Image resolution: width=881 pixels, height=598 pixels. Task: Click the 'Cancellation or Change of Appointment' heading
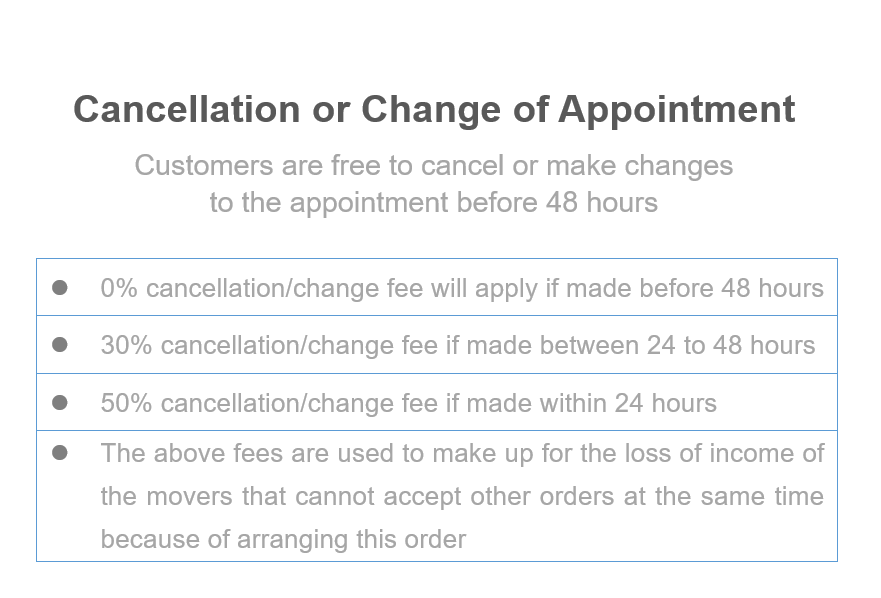coord(434,109)
